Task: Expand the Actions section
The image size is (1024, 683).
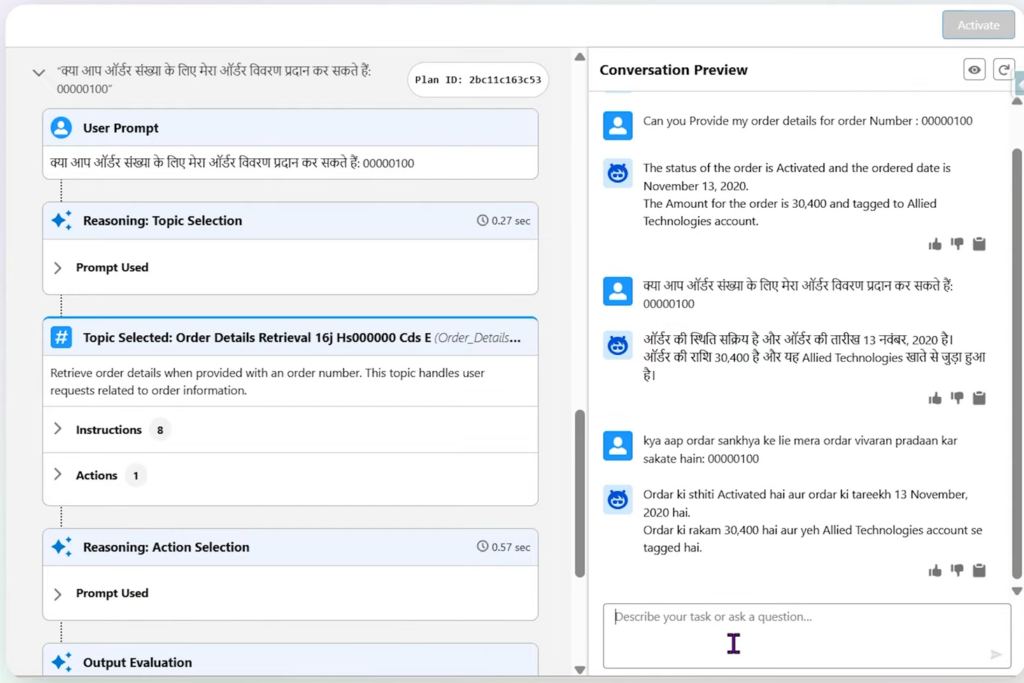Action: click(x=57, y=475)
